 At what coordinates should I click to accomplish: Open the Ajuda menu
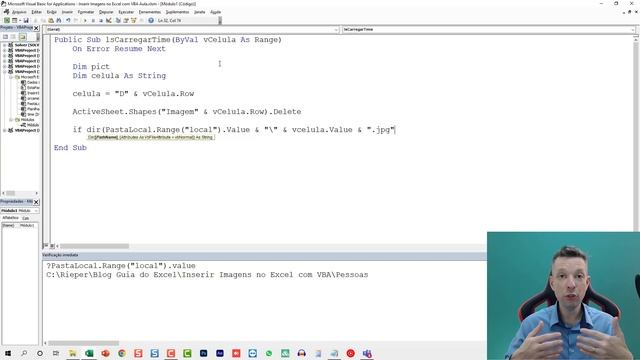[x=216, y=12]
